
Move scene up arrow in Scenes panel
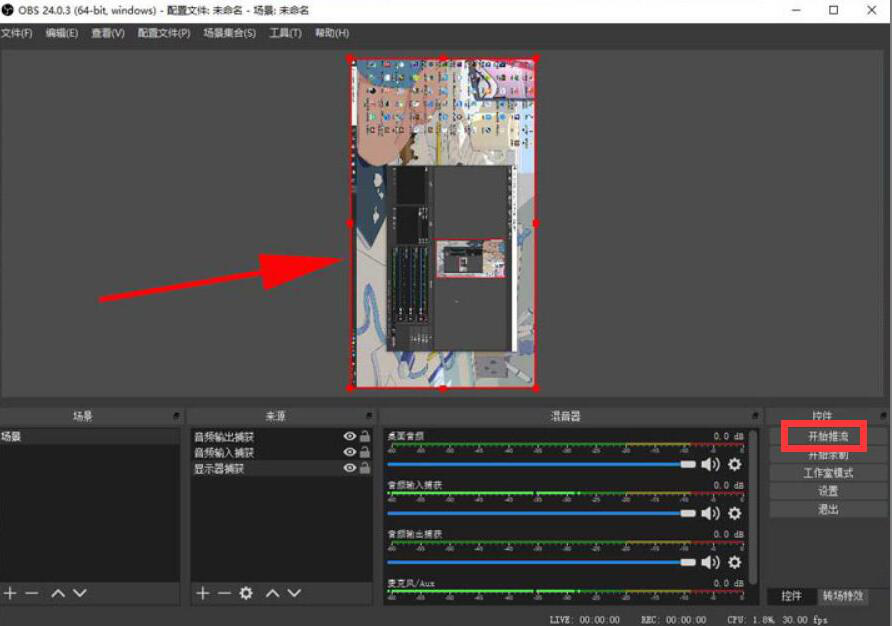click(x=58, y=593)
